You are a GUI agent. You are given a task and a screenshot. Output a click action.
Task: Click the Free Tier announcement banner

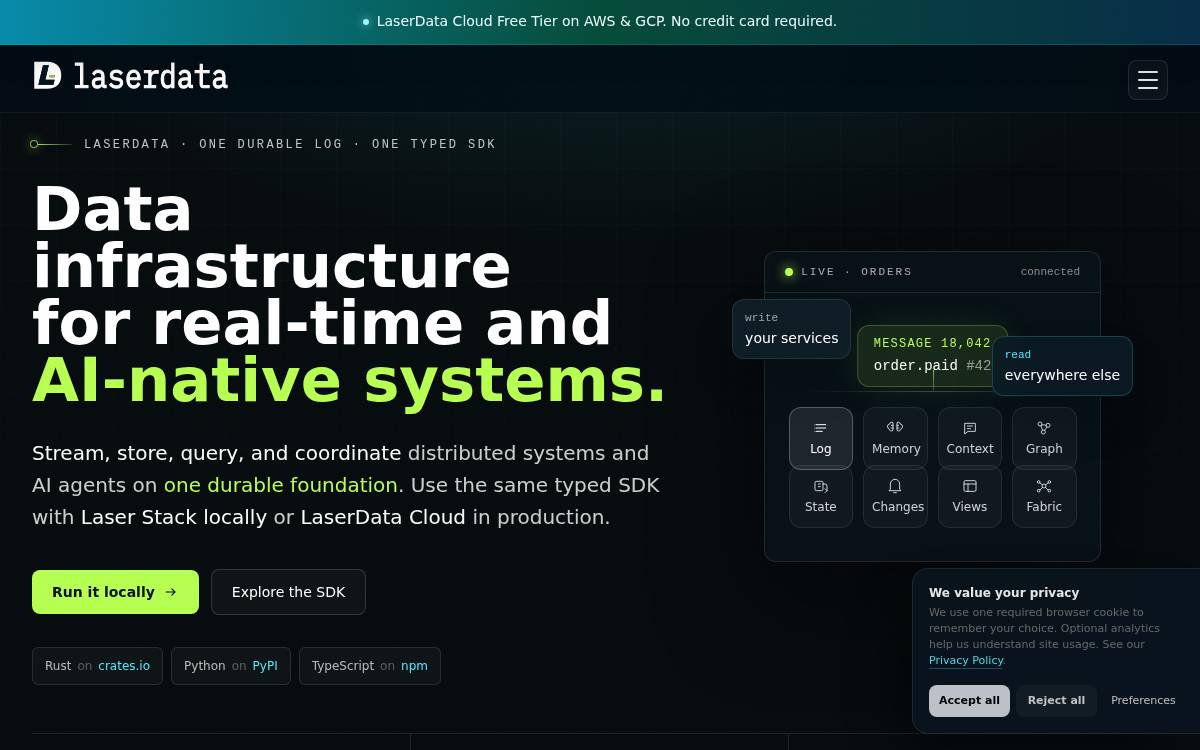600,21
